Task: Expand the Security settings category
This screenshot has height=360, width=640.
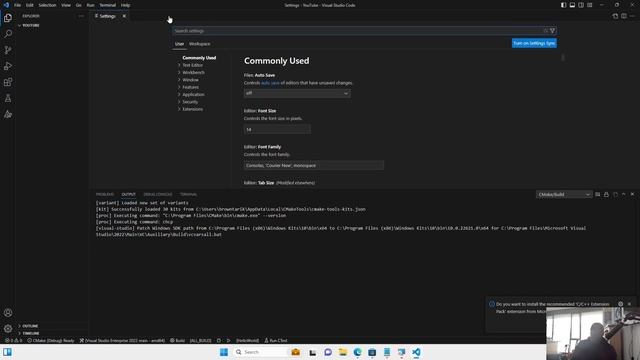Action: tap(190, 102)
